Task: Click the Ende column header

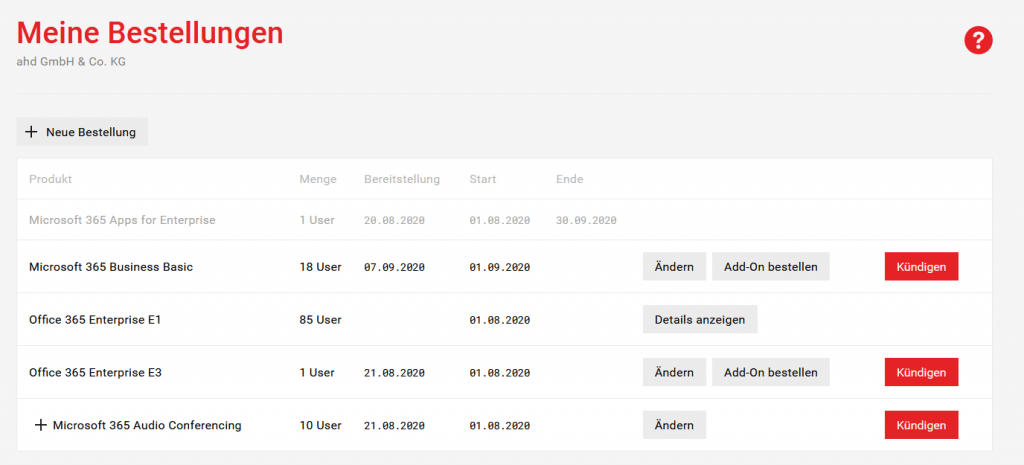Action: click(x=569, y=179)
